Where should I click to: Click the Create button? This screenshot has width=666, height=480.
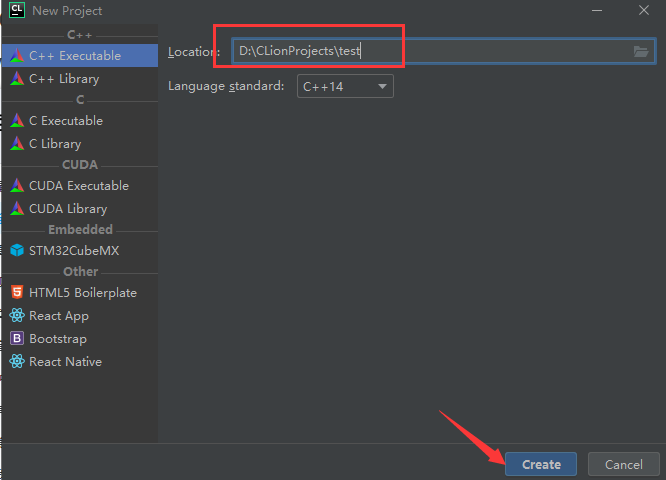[541, 464]
